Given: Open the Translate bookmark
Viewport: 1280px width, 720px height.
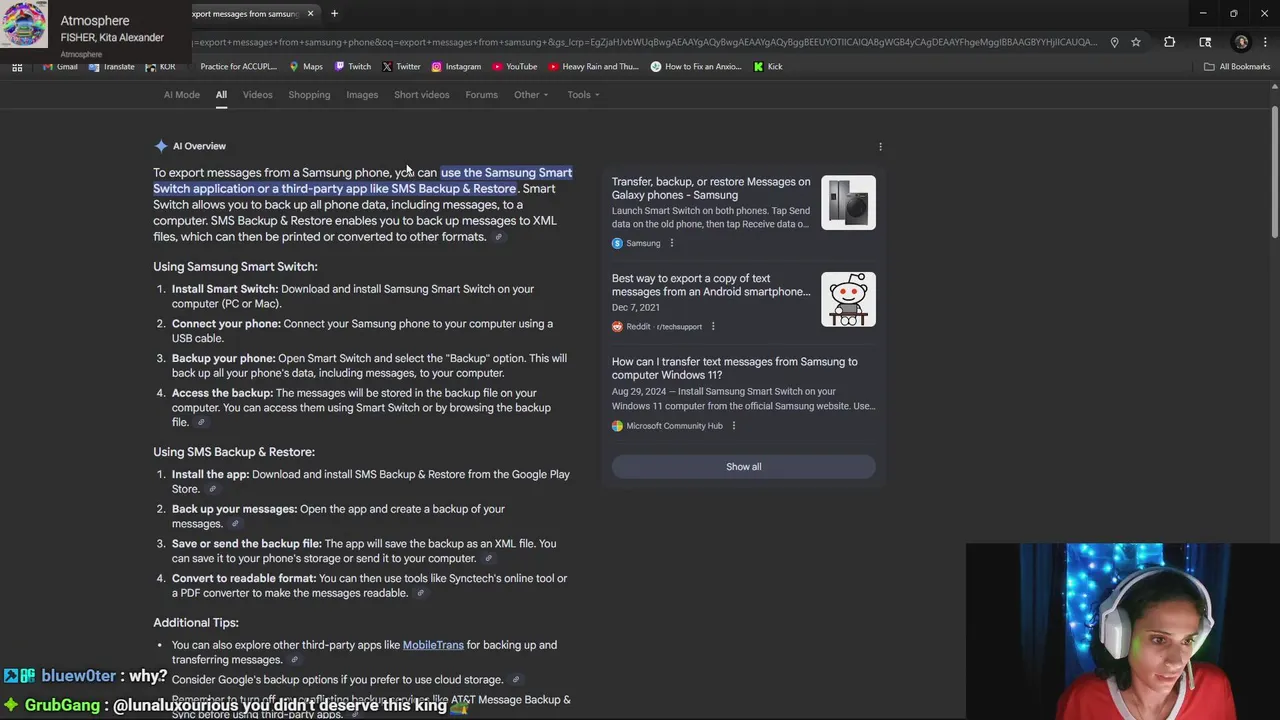Looking at the screenshot, I should tap(111, 67).
